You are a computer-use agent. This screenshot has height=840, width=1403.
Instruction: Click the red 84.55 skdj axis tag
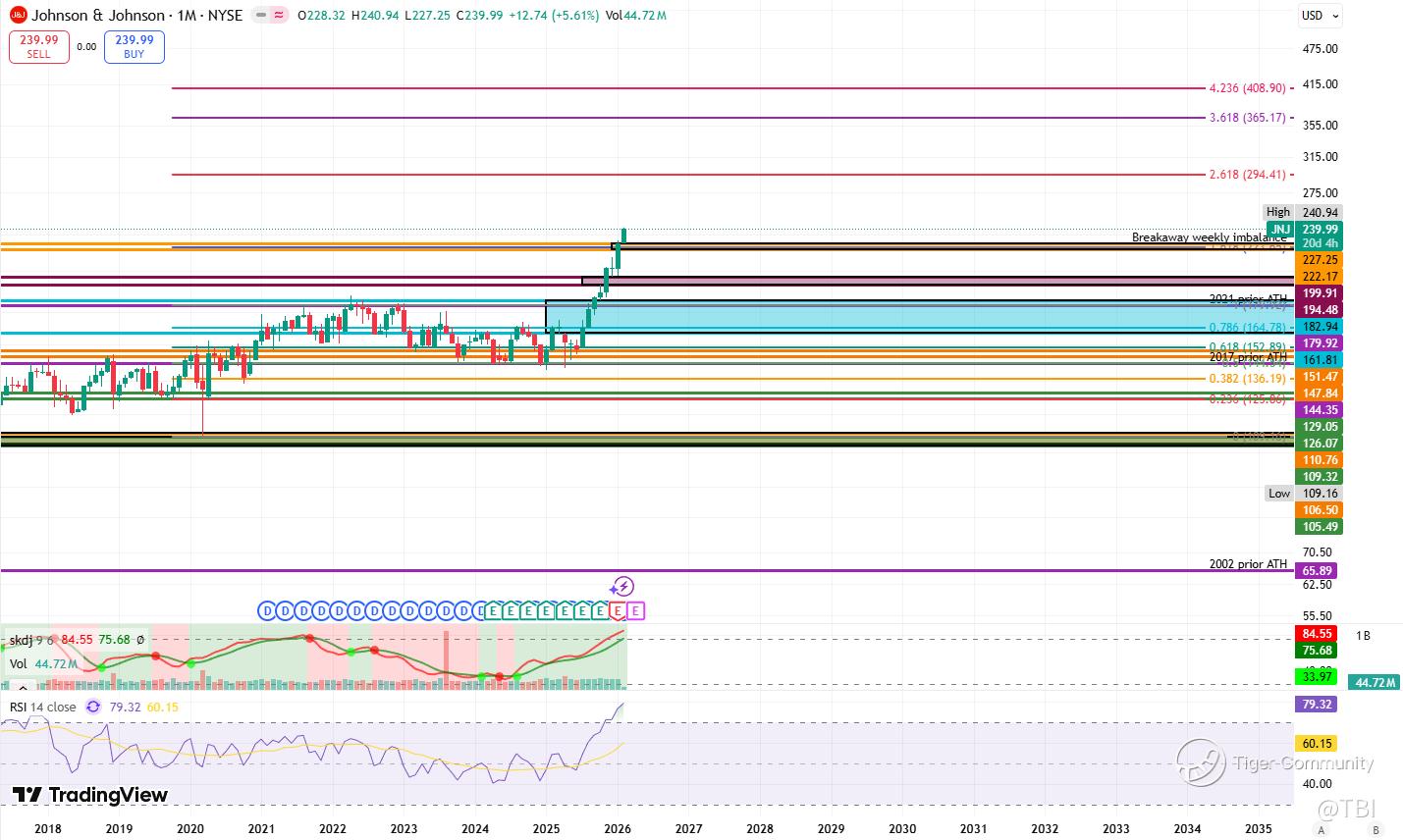pyautogui.click(x=1318, y=634)
